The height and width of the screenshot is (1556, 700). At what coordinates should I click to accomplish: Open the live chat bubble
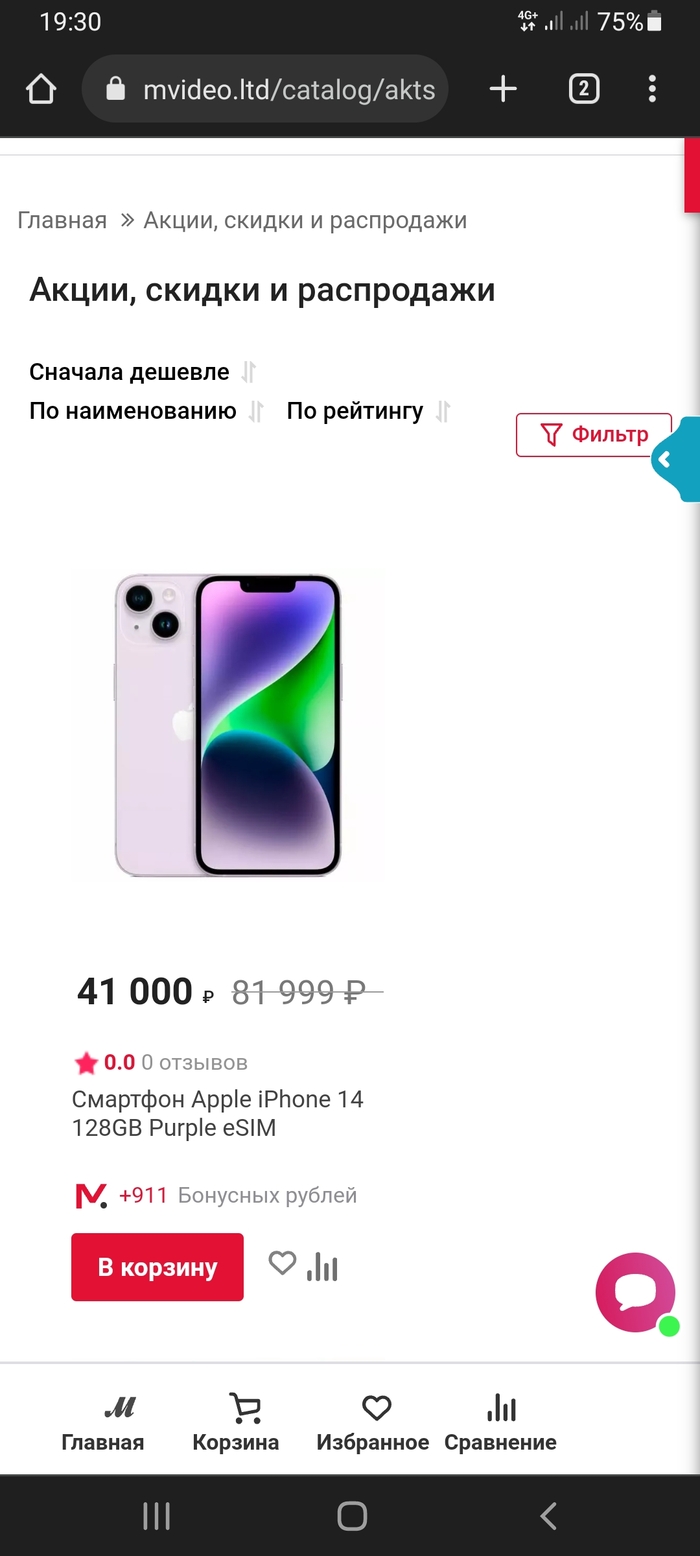(635, 1292)
